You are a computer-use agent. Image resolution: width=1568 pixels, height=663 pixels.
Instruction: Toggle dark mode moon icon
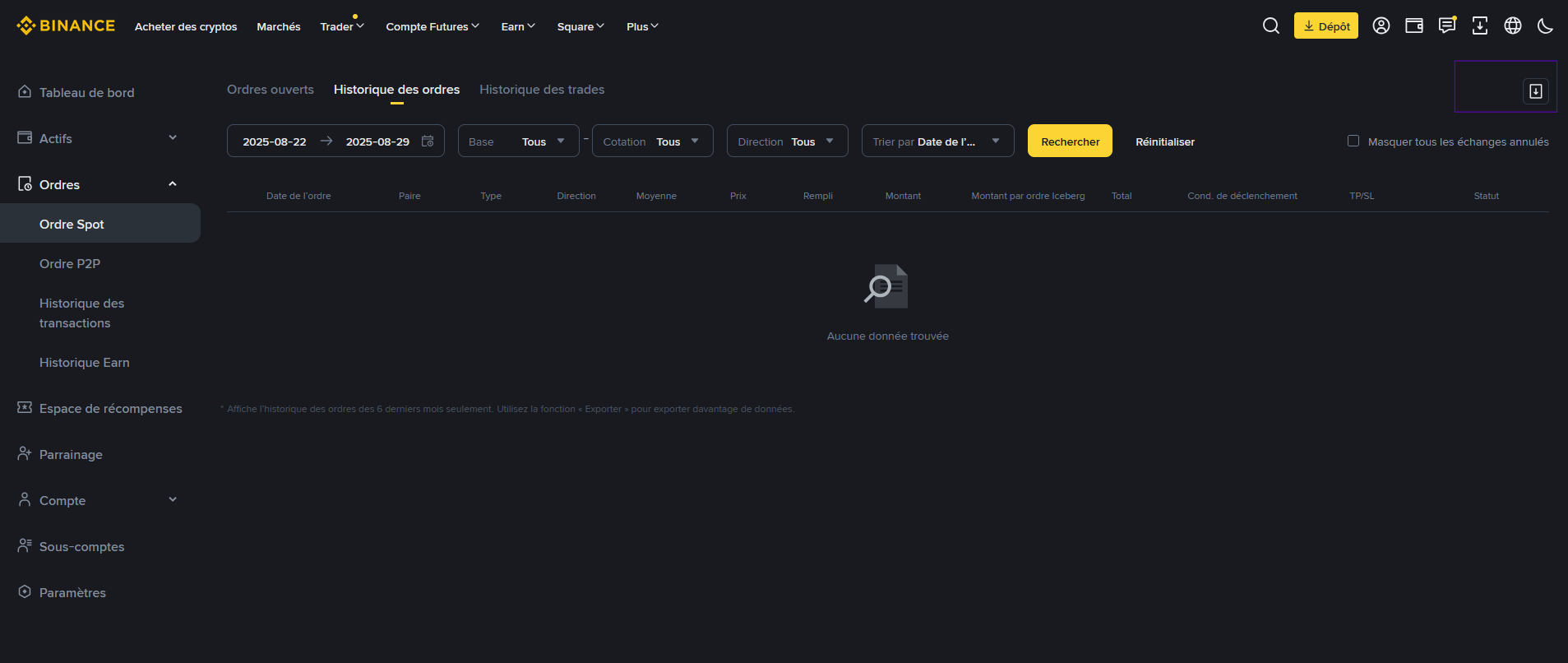tap(1545, 25)
